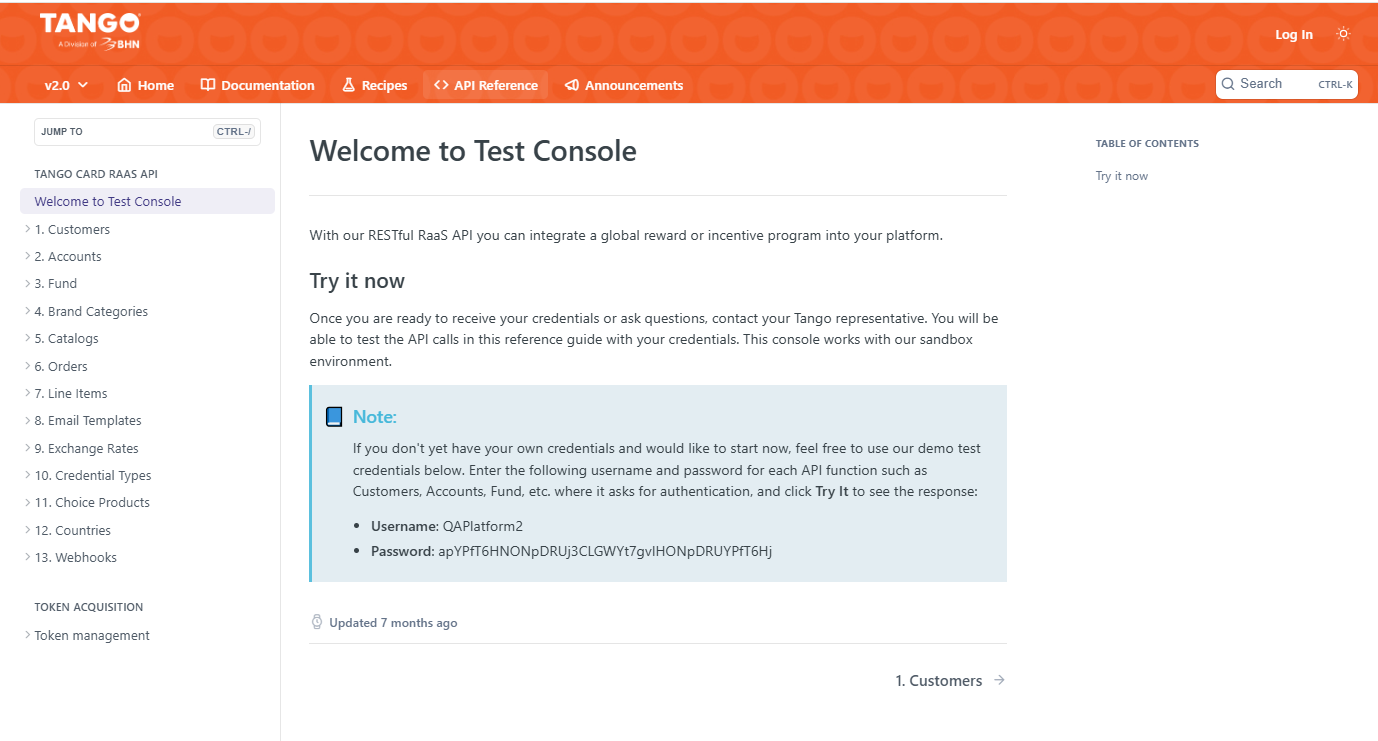Viewport: 1378px width, 741px height.
Task: Click the Documentation book icon
Action: (x=208, y=85)
